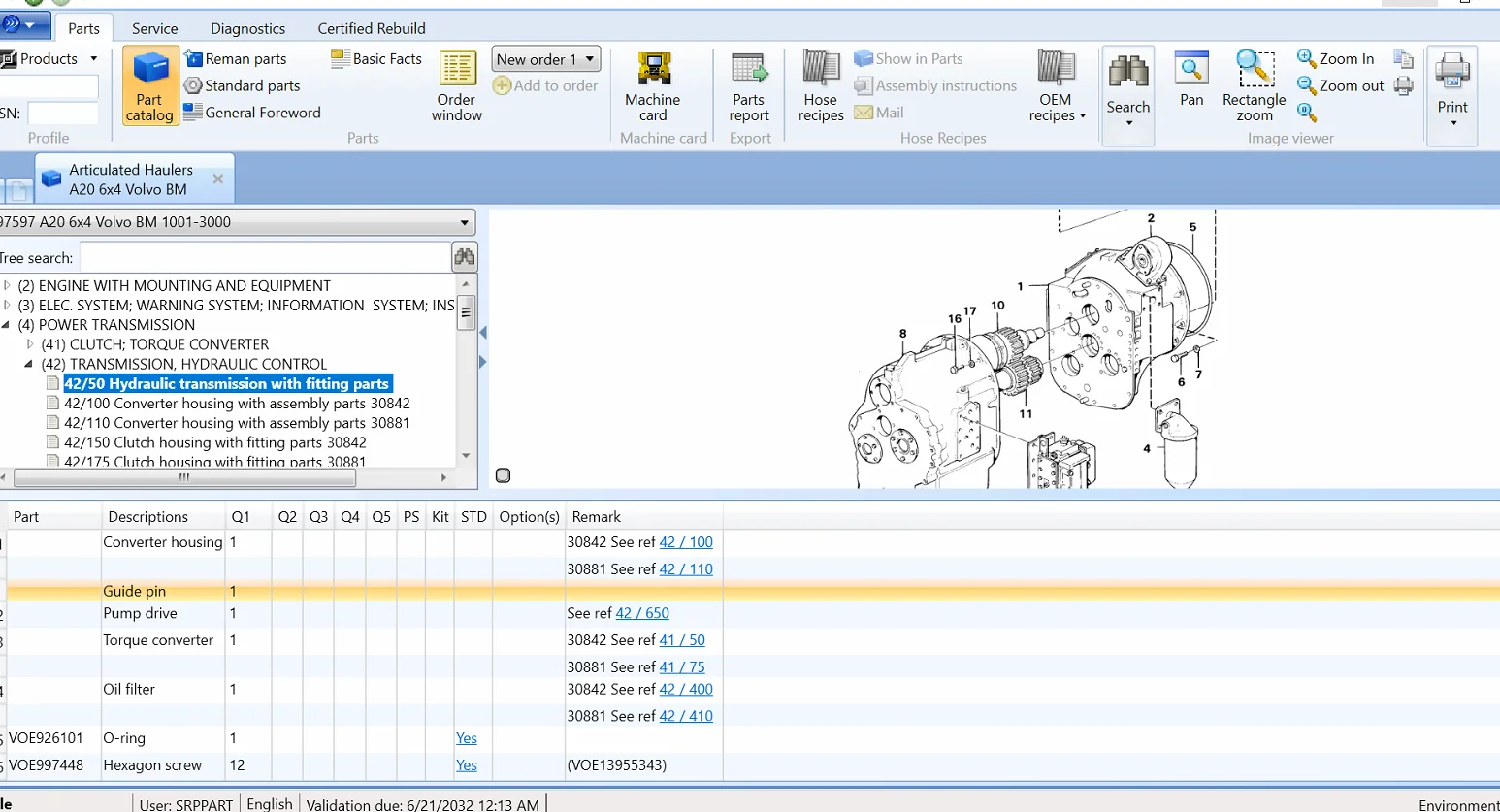1500x812 pixels.
Task: Click the tree search binoculars button
Action: [465, 257]
